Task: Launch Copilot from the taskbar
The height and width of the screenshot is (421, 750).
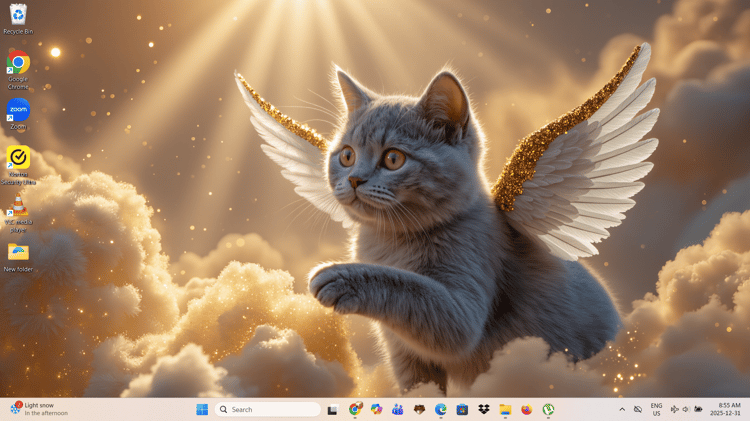Action: pos(376,410)
